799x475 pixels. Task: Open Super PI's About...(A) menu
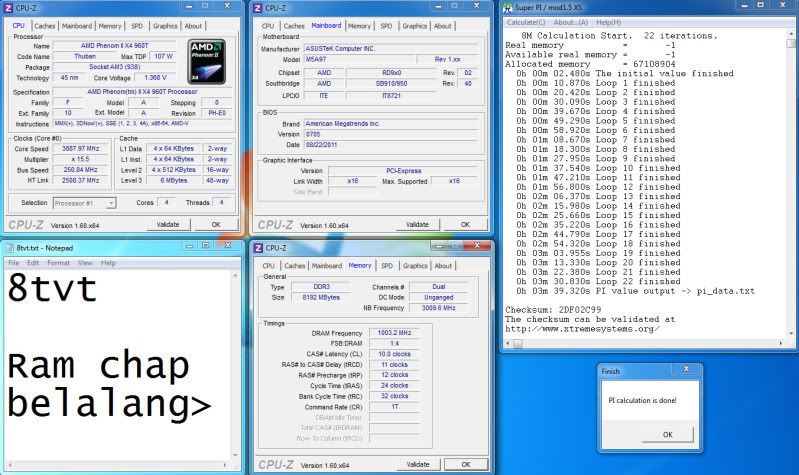coord(573,22)
